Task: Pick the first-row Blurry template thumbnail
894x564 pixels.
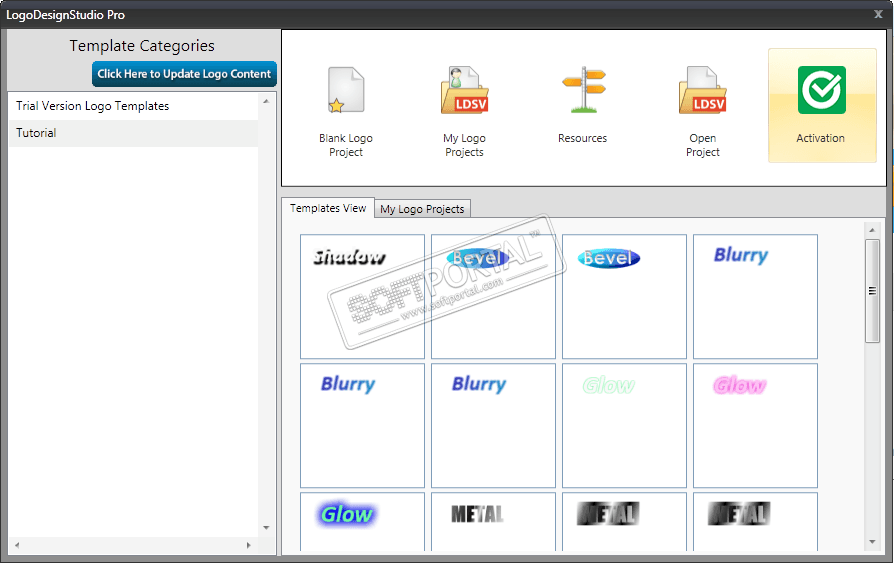Action: point(755,297)
